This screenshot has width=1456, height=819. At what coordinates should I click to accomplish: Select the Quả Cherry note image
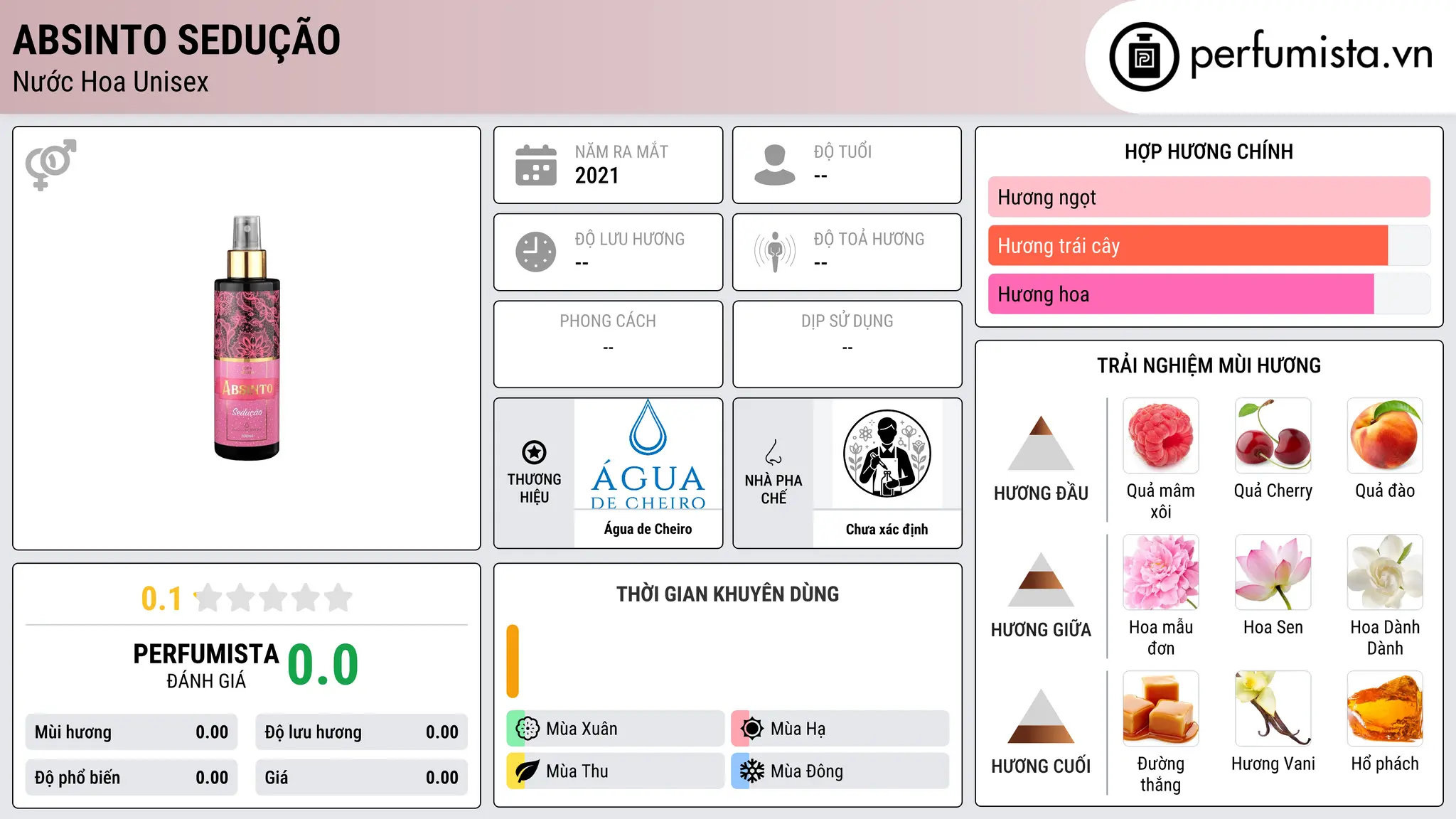click(1273, 436)
